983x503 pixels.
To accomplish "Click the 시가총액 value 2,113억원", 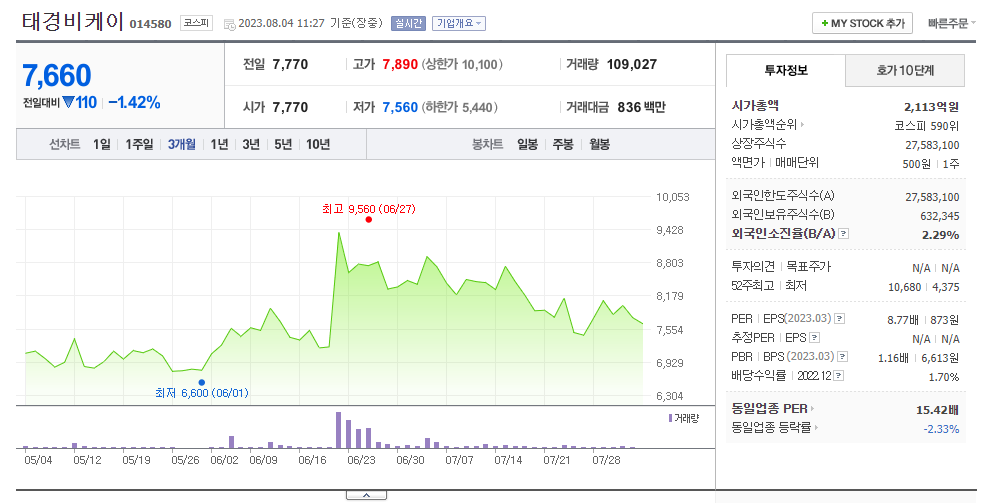I will 931,107.
